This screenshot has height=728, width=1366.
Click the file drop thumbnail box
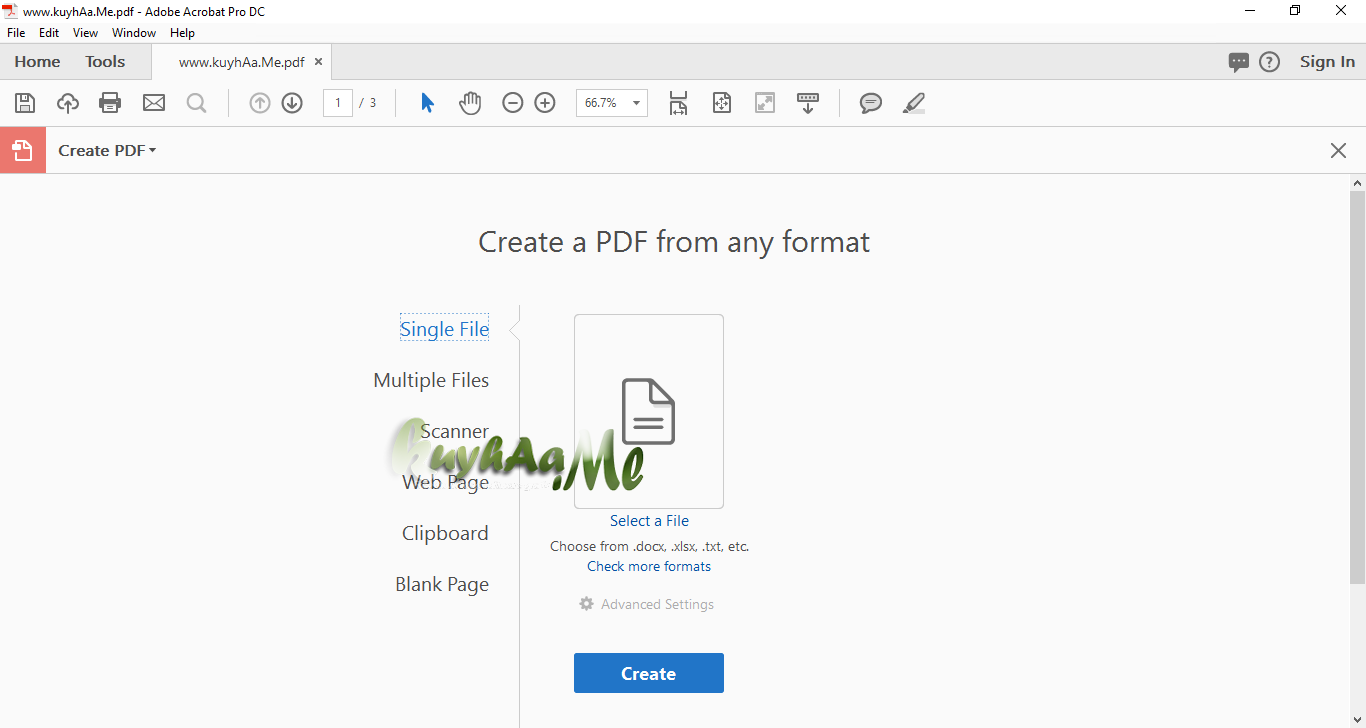(649, 411)
